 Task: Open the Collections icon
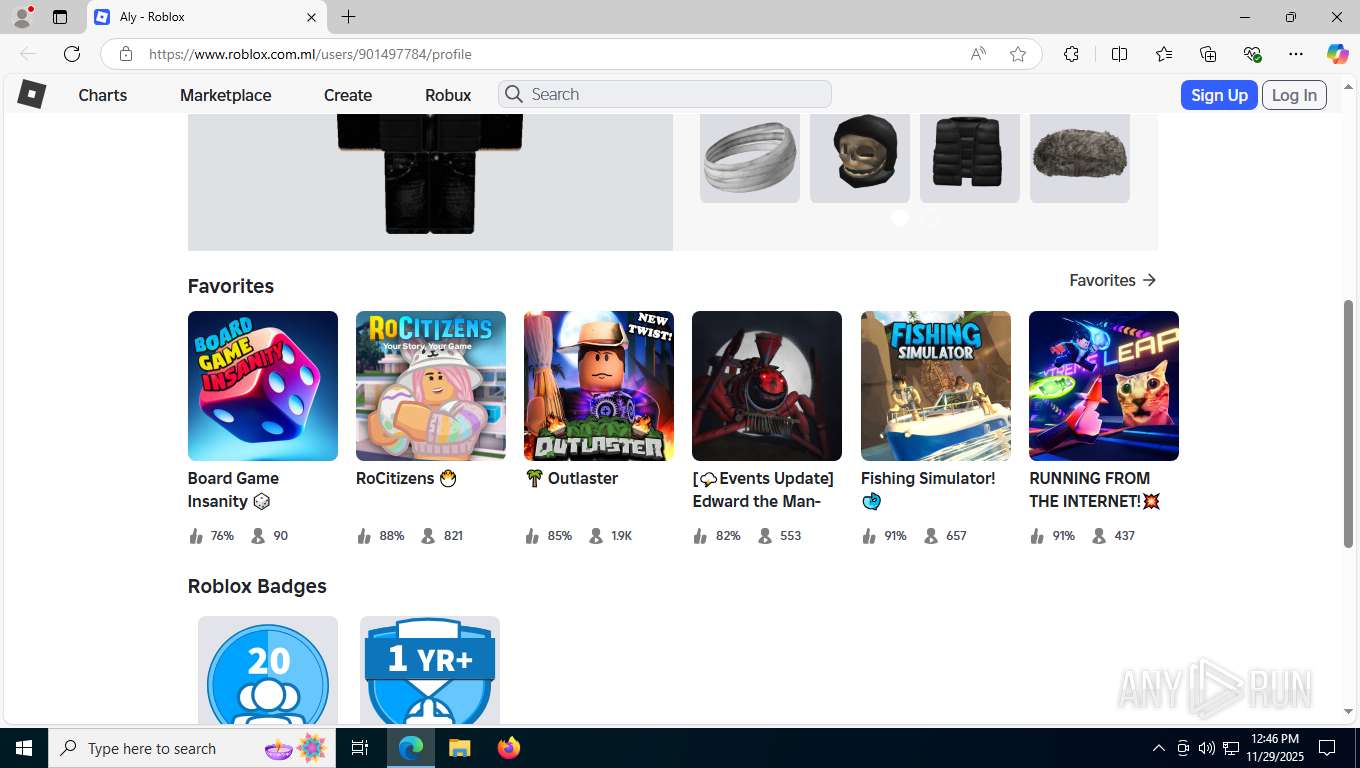pos(1208,54)
